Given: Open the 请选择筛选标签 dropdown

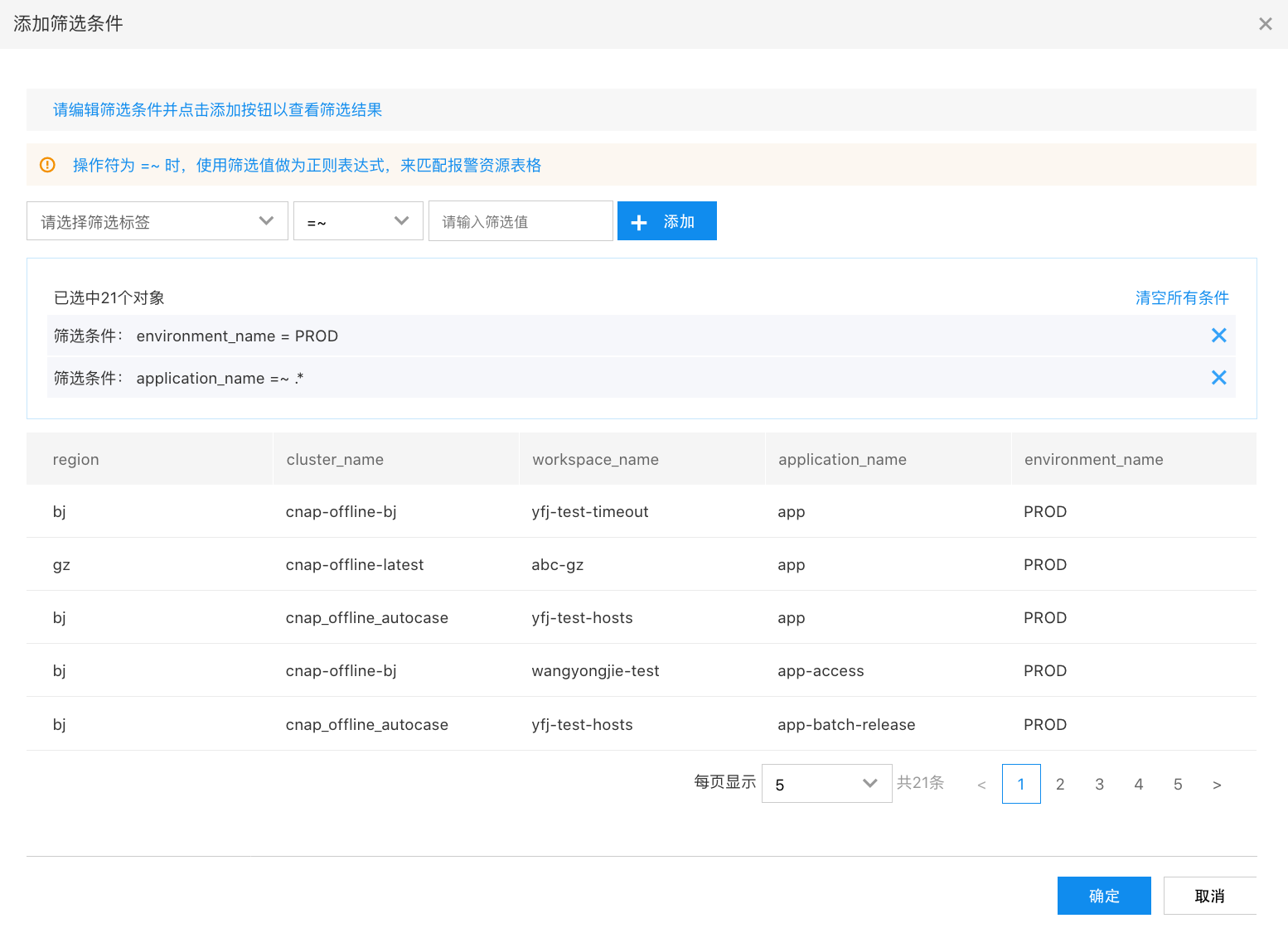Looking at the screenshot, I should point(157,221).
